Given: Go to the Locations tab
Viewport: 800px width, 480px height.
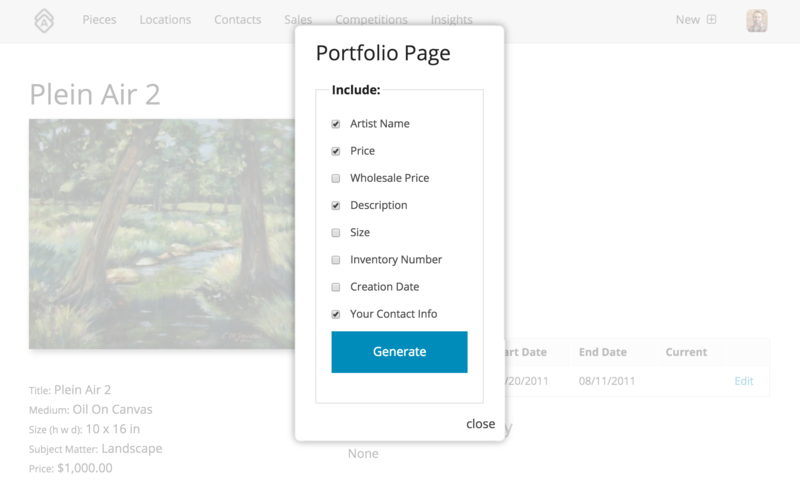Looking at the screenshot, I should coord(165,19).
